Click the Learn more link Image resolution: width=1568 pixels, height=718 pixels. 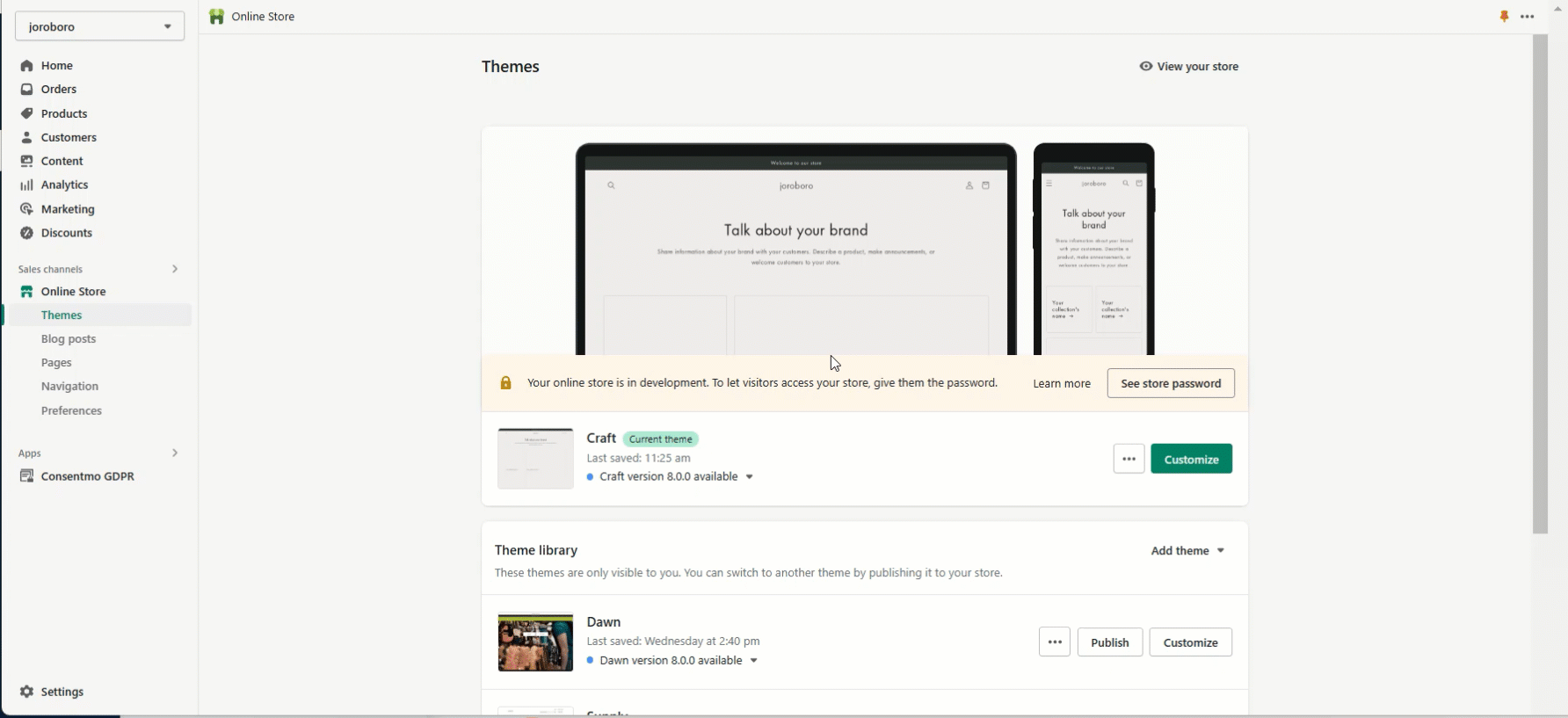point(1061,384)
